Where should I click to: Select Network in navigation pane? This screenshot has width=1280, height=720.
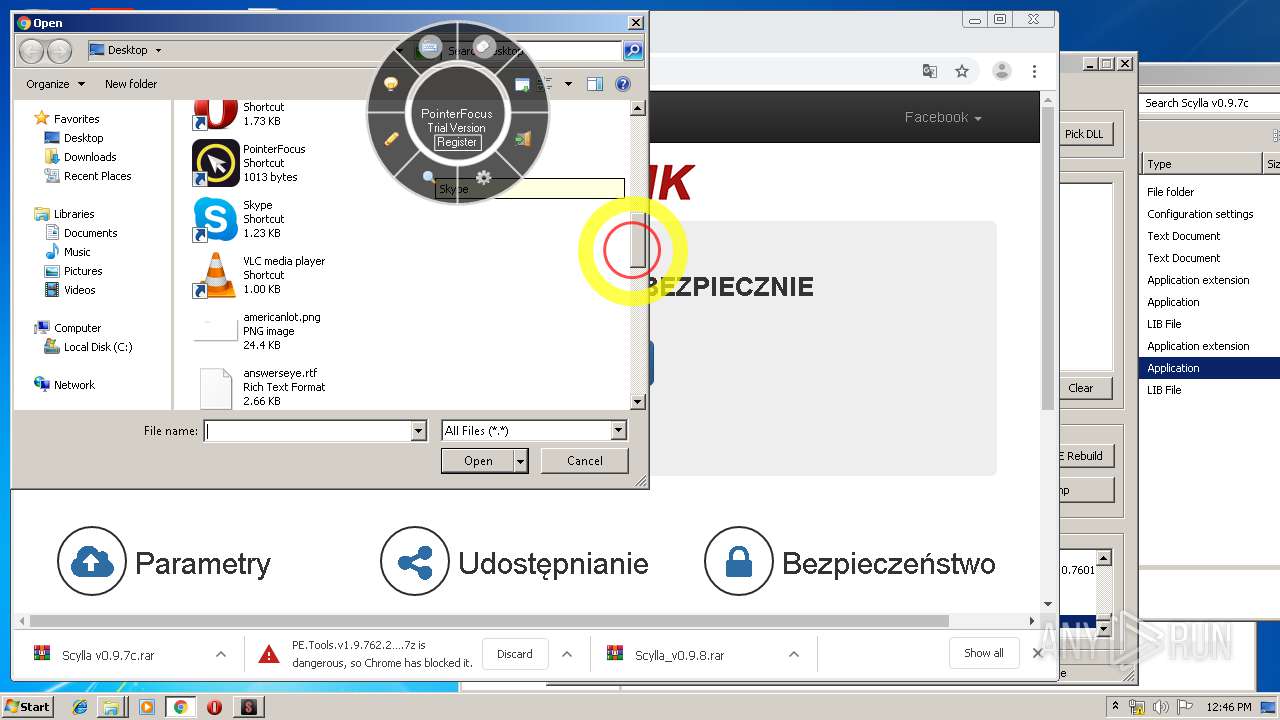(74, 385)
